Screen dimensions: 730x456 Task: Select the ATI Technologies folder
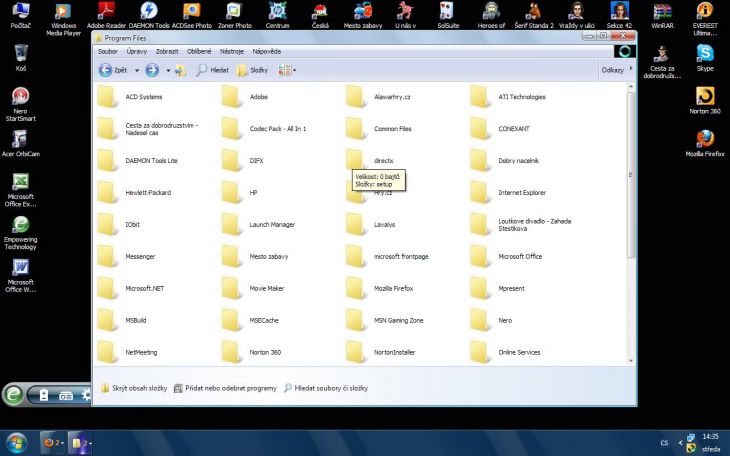[507, 97]
